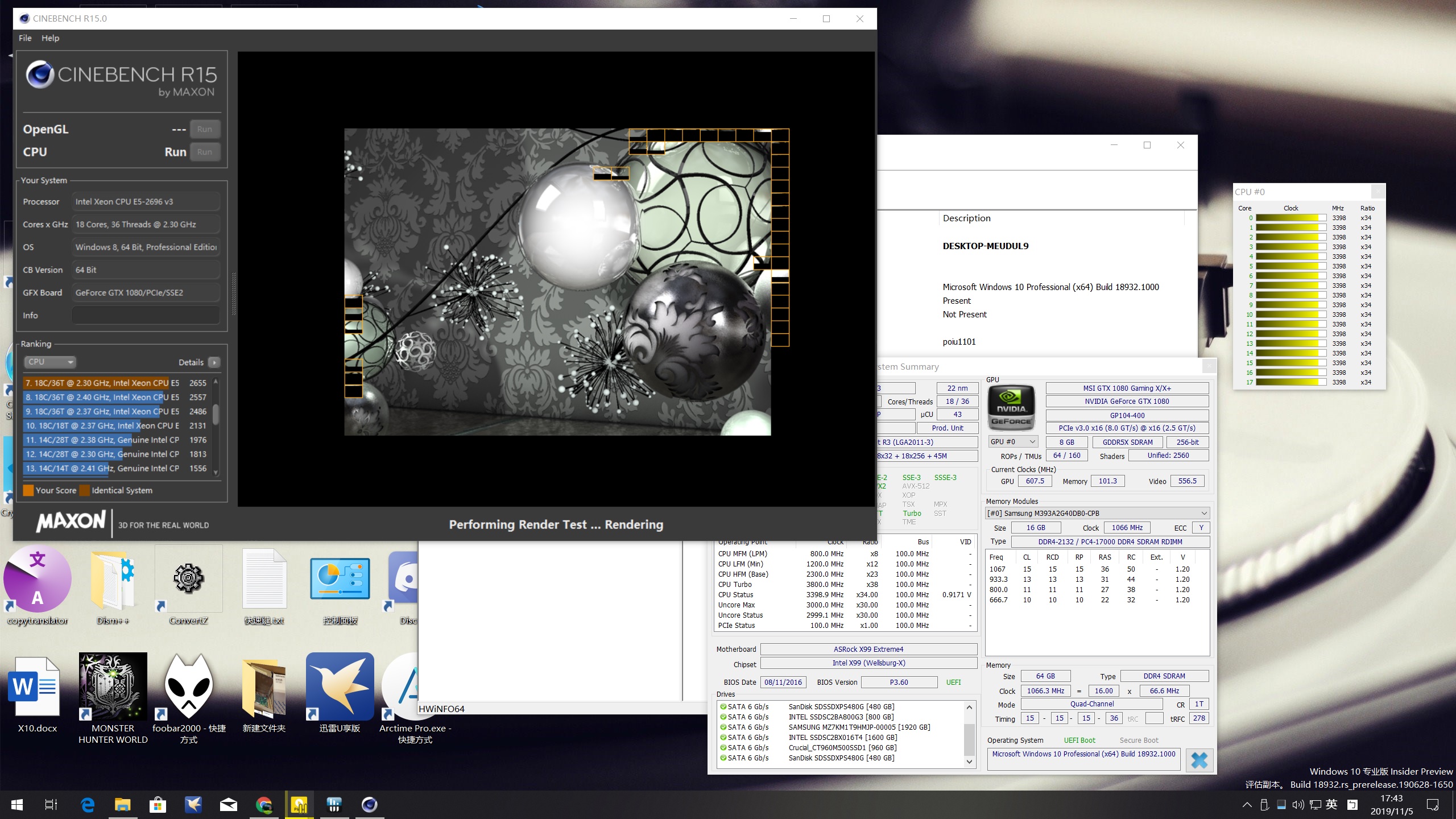Open File Explorer from the taskbar
This screenshot has width=1456, height=819.
(x=123, y=805)
